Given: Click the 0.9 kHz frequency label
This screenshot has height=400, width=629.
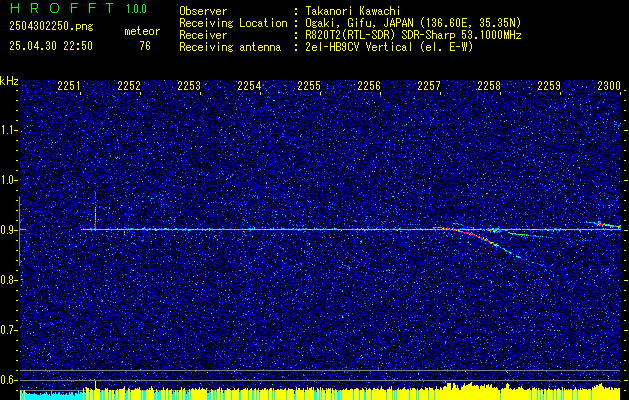Looking at the screenshot, I should [x=9, y=230].
